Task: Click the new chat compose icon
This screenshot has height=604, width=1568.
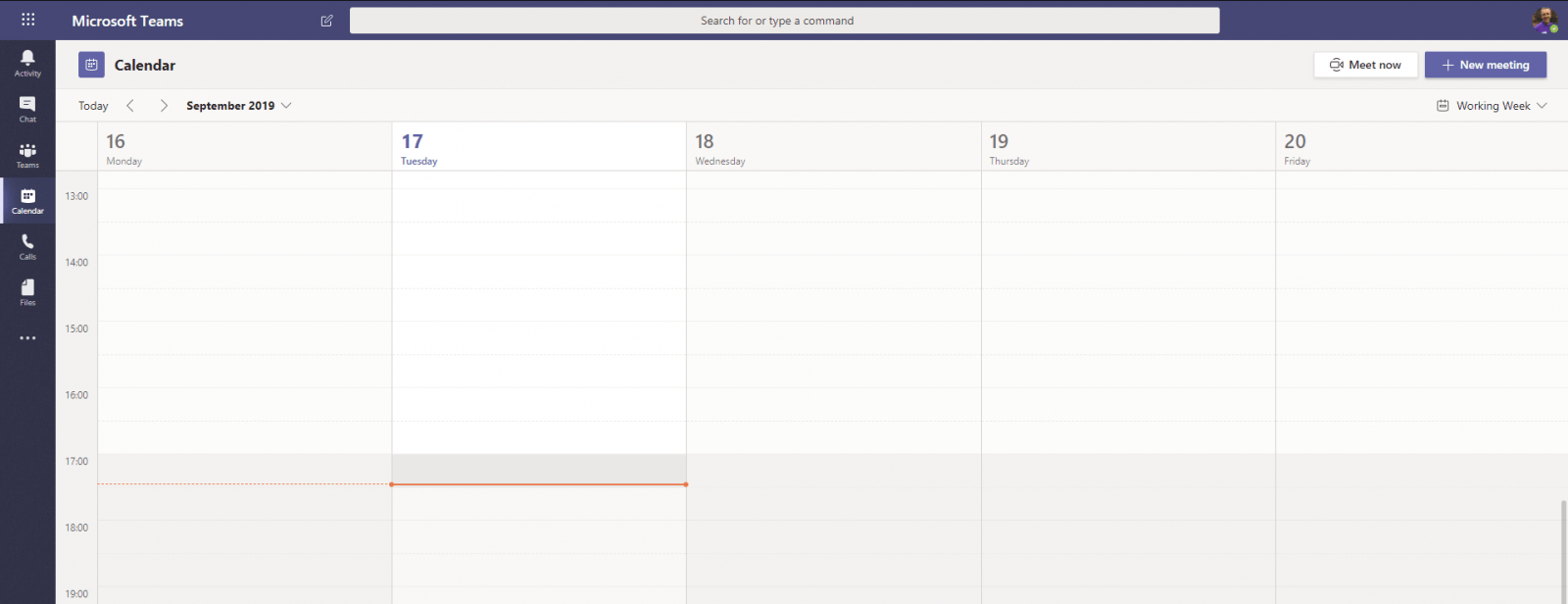Action: [327, 21]
